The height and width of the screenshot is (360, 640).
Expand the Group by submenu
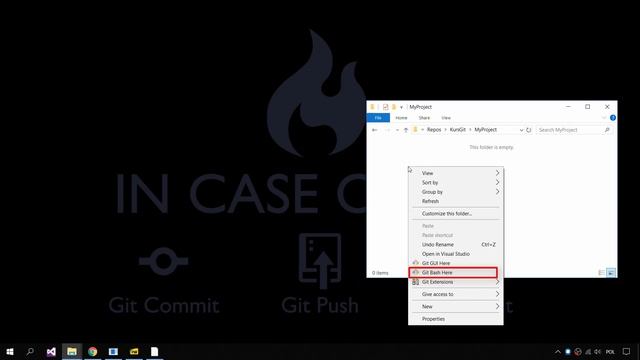pyautogui.click(x=456, y=192)
